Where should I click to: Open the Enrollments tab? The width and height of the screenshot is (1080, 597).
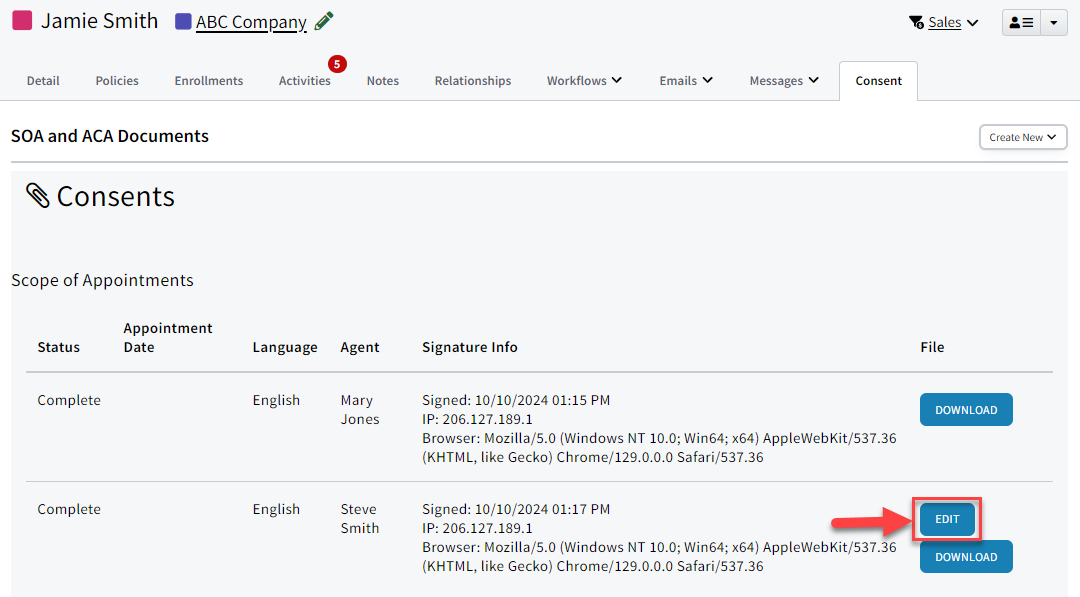[208, 80]
